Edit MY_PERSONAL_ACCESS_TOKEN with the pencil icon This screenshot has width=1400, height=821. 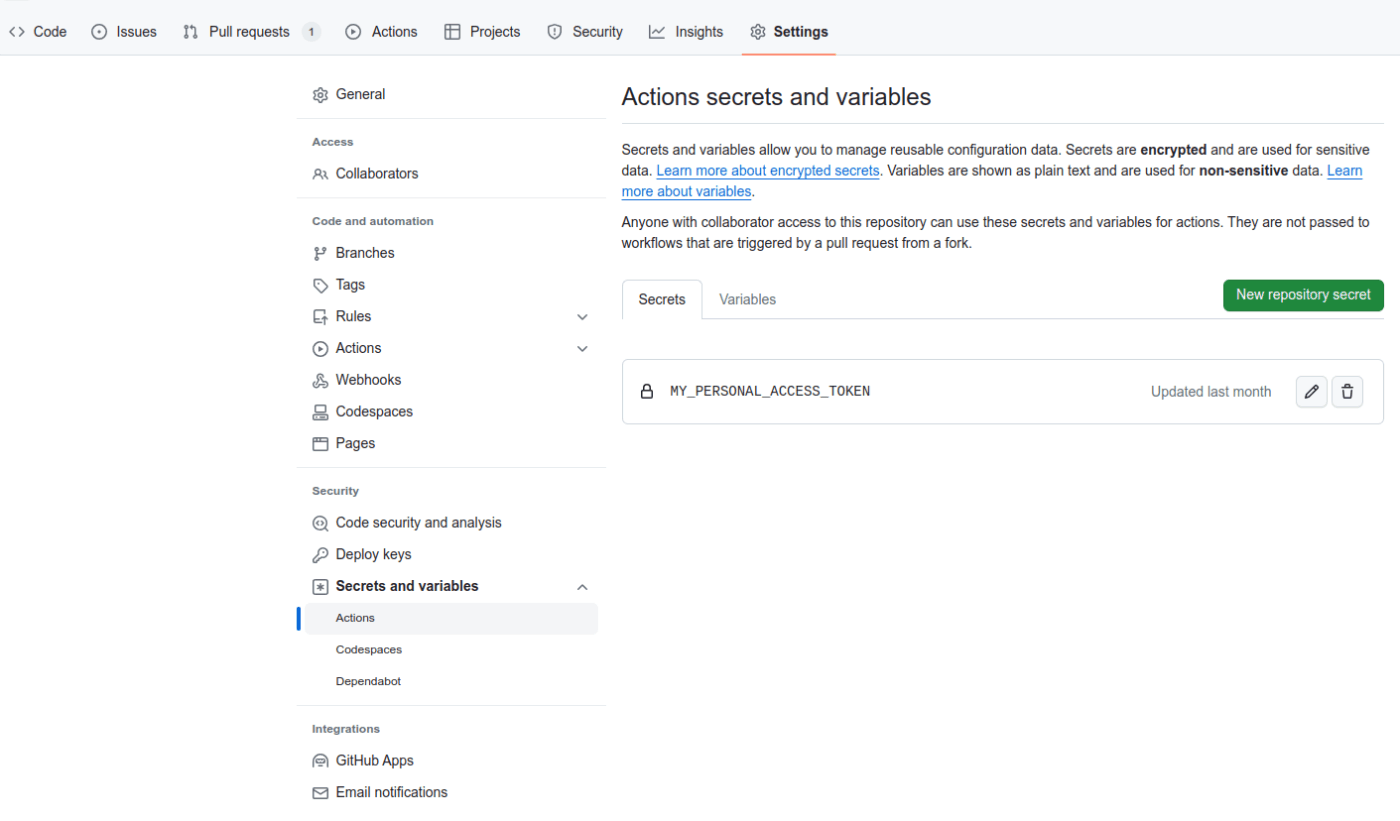pyautogui.click(x=1311, y=392)
